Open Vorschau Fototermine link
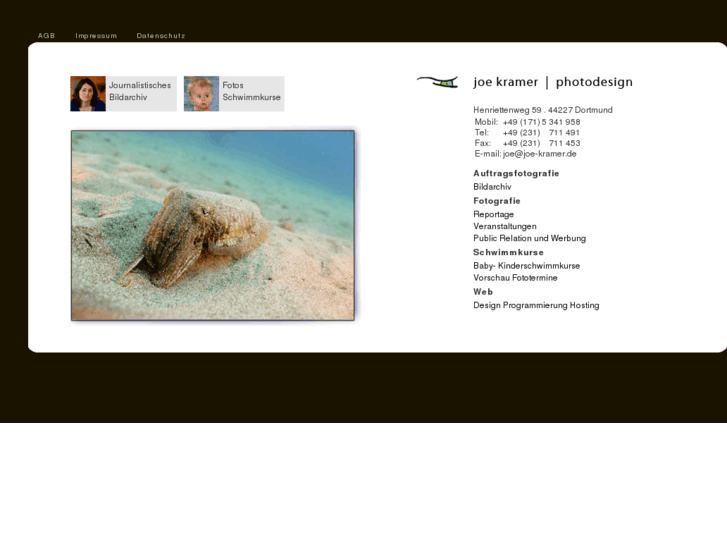Viewport: 727px width, 545px height. pos(515,278)
